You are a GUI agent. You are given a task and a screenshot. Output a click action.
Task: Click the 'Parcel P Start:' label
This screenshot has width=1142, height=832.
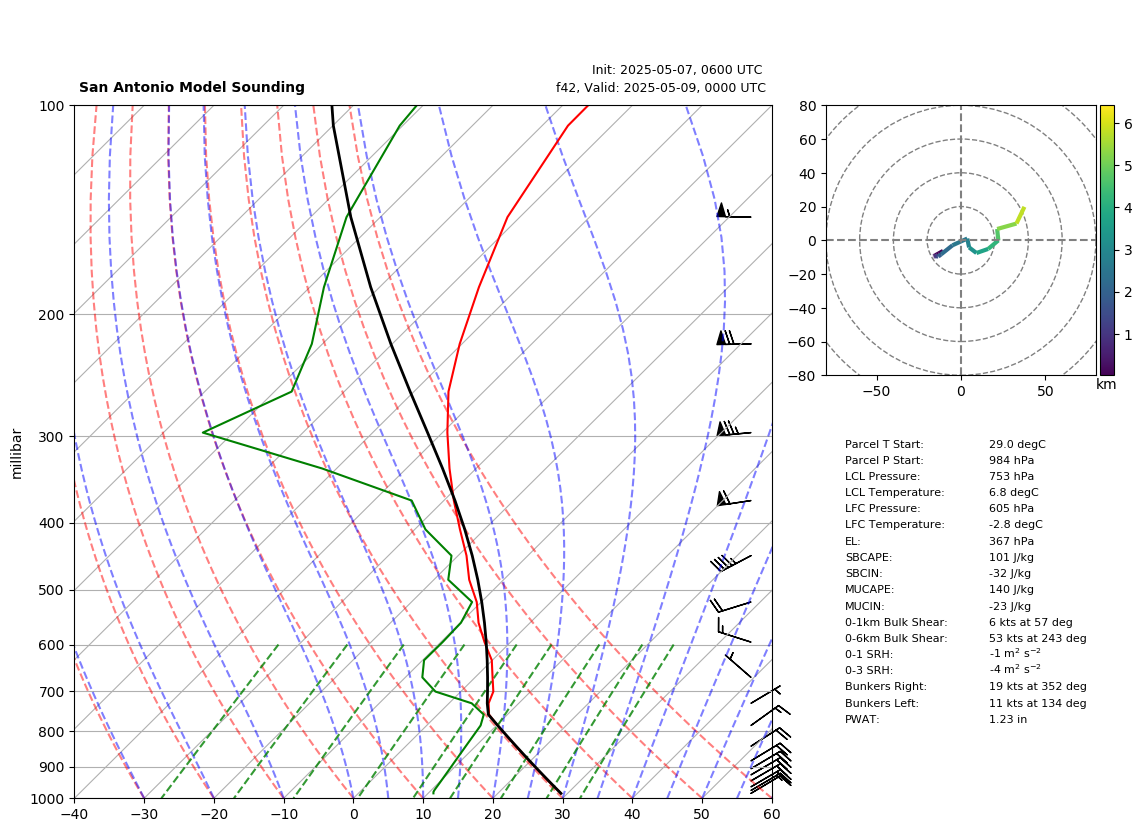884,460
